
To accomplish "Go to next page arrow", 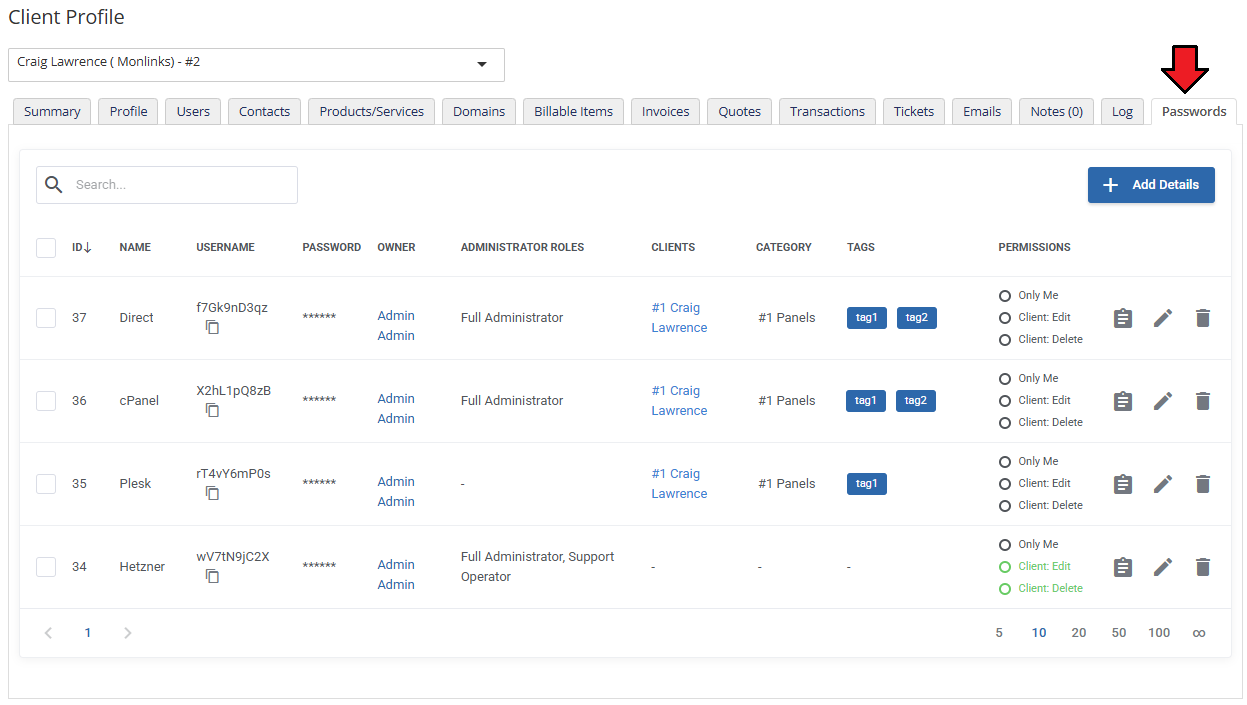I will [x=127, y=633].
